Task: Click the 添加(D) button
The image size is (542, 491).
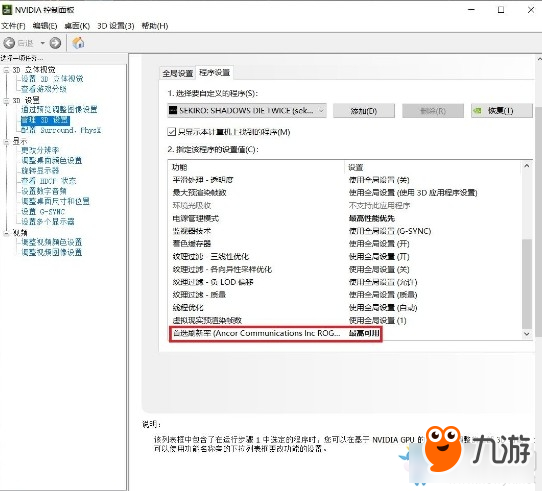Action: click(x=364, y=111)
